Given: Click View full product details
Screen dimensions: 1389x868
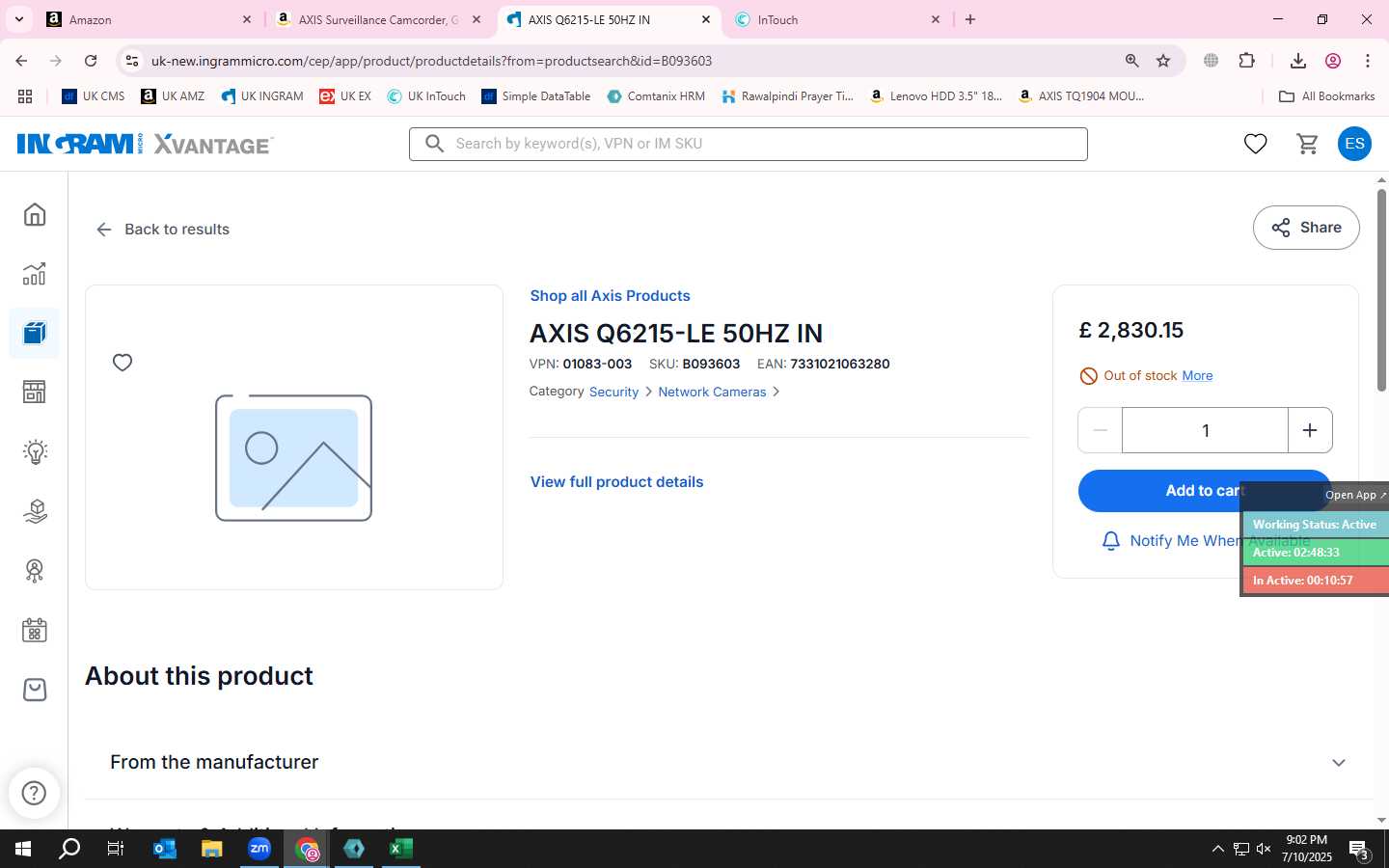Looking at the screenshot, I should [x=616, y=482].
